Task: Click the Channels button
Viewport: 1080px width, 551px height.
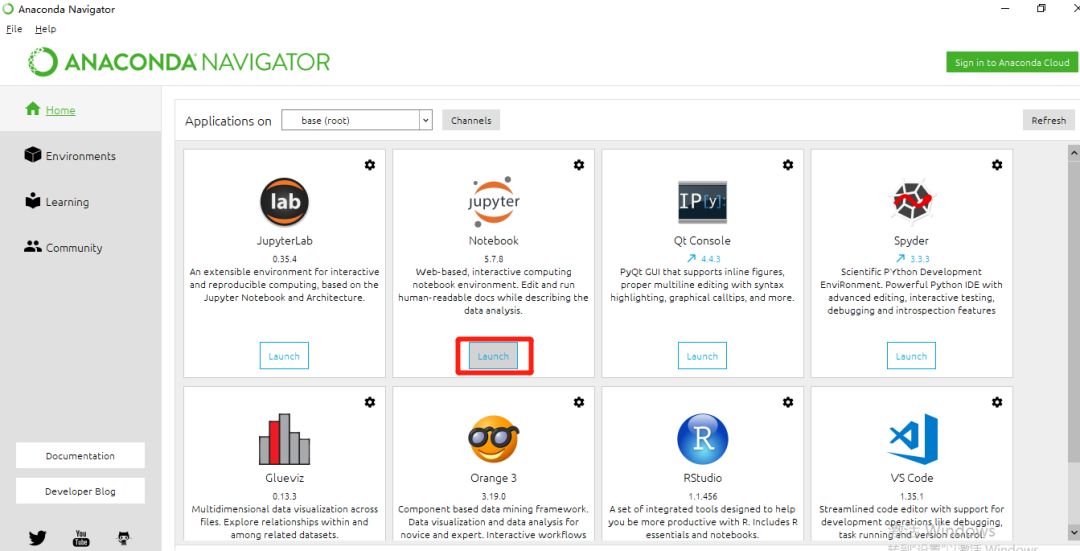Action: click(x=471, y=120)
